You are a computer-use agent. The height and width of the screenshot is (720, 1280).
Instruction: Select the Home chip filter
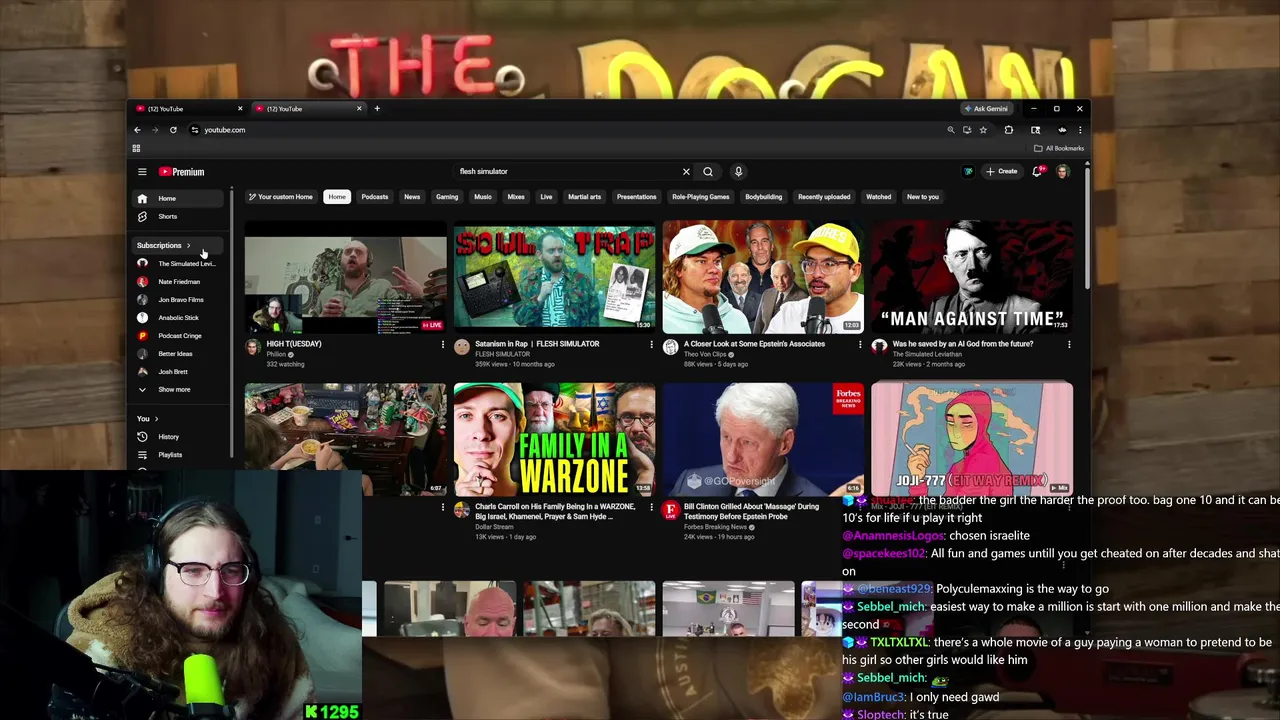click(337, 197)
